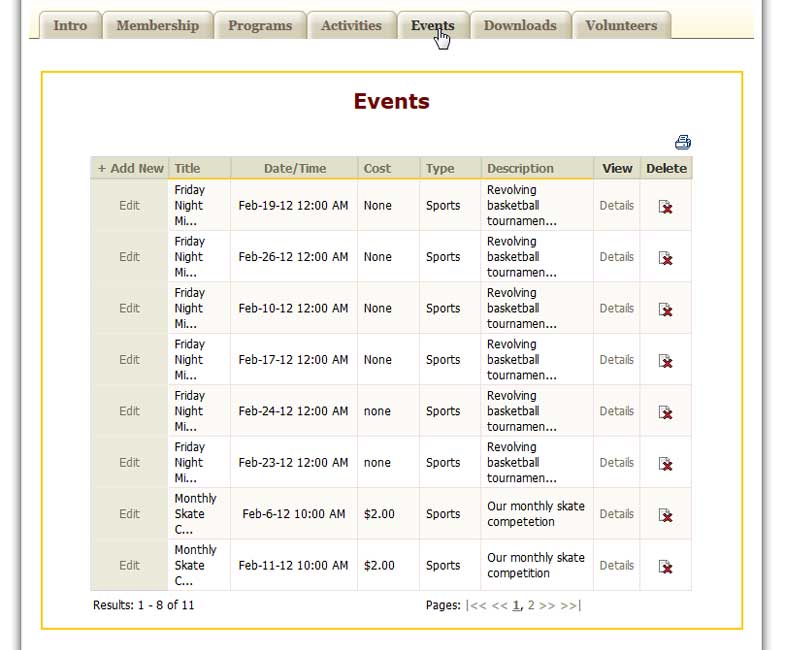Delete the Feb-17-12 basketball event

(665, 360)
